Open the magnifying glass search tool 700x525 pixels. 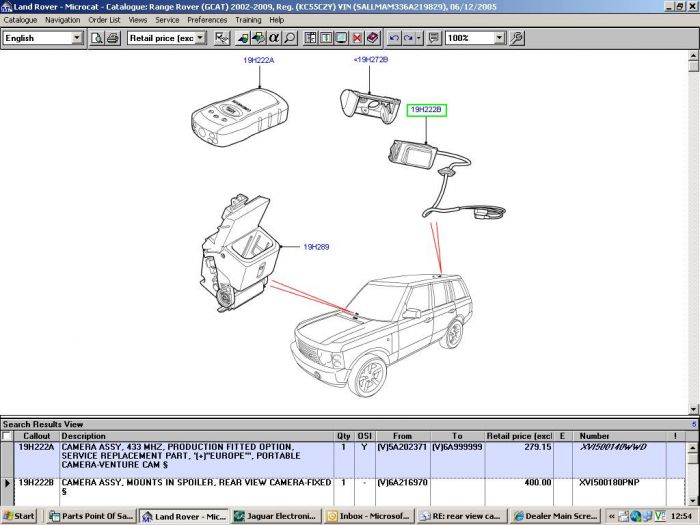point(290,38)
